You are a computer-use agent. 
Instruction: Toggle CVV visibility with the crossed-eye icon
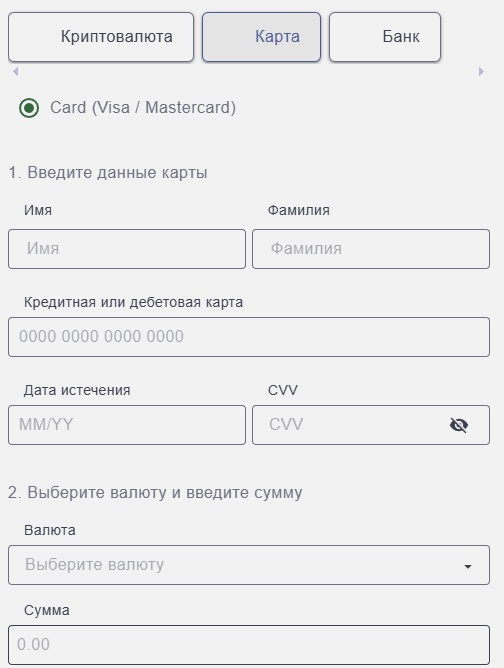pyautogui.click(x=459, y=425)
